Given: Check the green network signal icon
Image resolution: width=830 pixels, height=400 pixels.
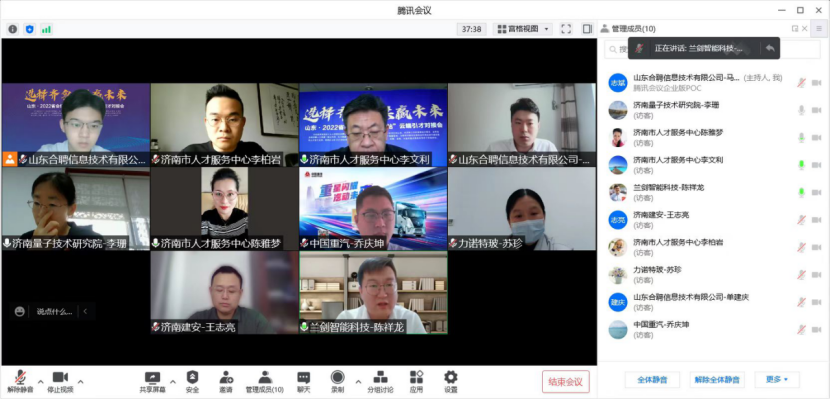Looking at the screenshot, I should [x=47, y=29].
